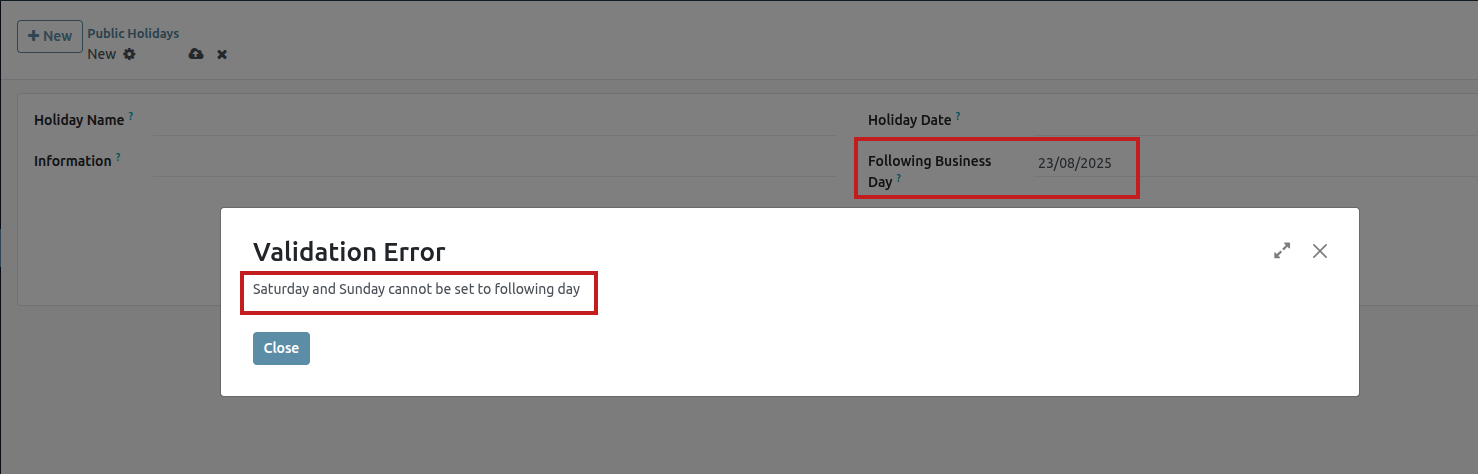Click the Holiday Date label
This screenshot has height=474, width=1478.
pyautogui.click(x=909, y=120)
